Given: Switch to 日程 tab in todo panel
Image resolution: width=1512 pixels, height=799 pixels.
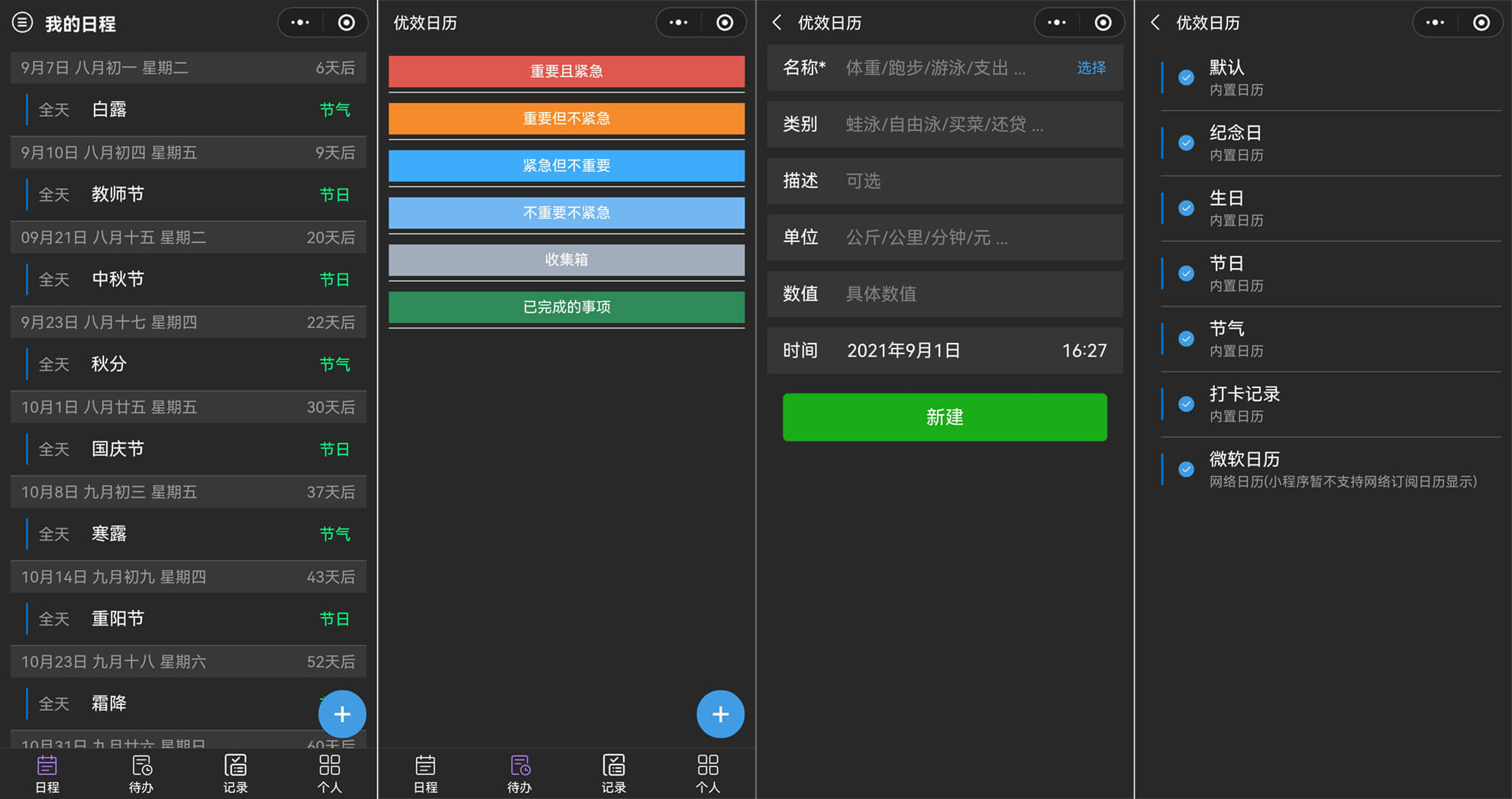Looking at the screenshot, I should (425, 774).
